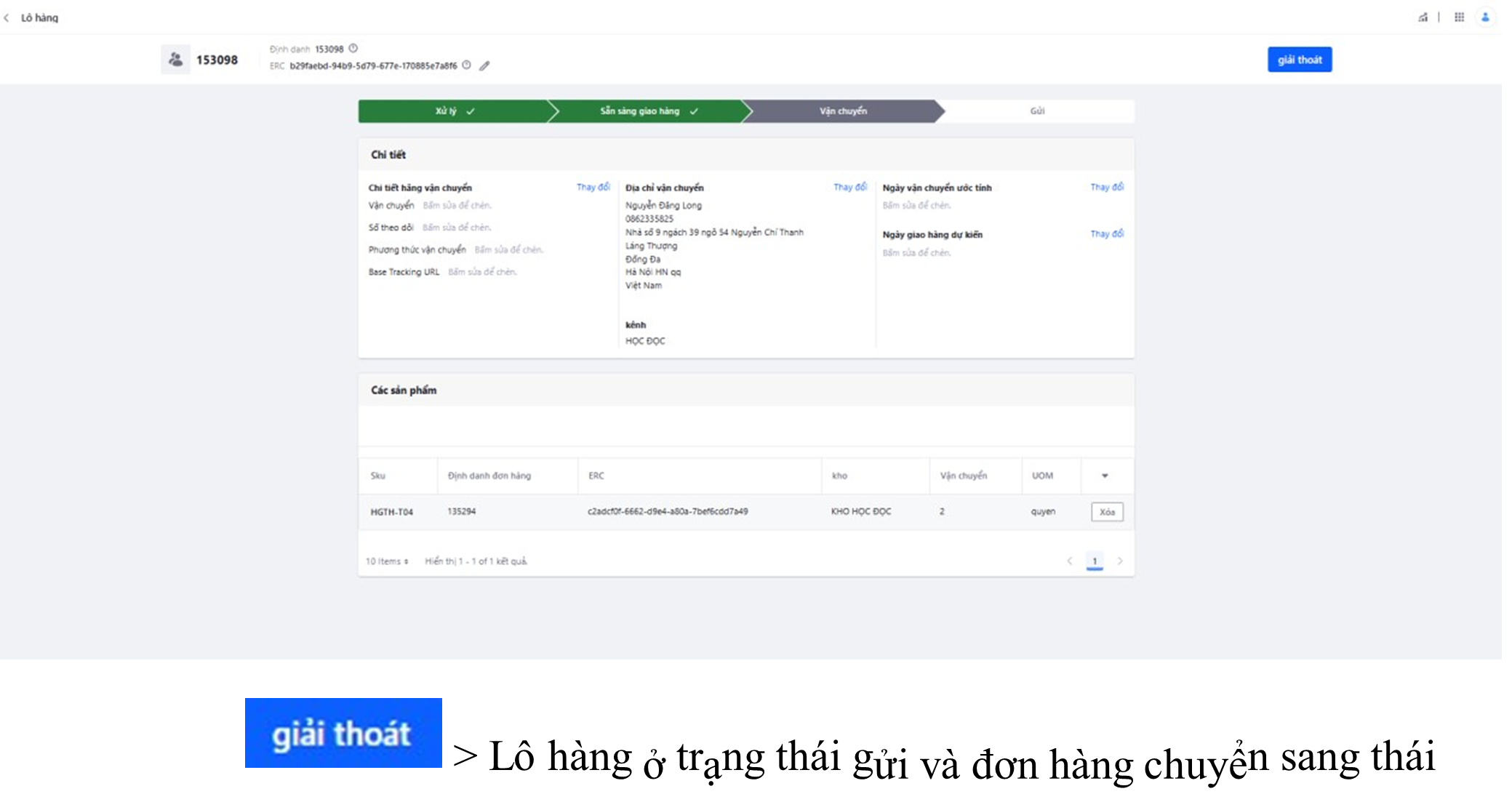The height and width of the screenshot is (794, 1512).
Task: Go to next page with right chevron
Action: coord(1120,561)
